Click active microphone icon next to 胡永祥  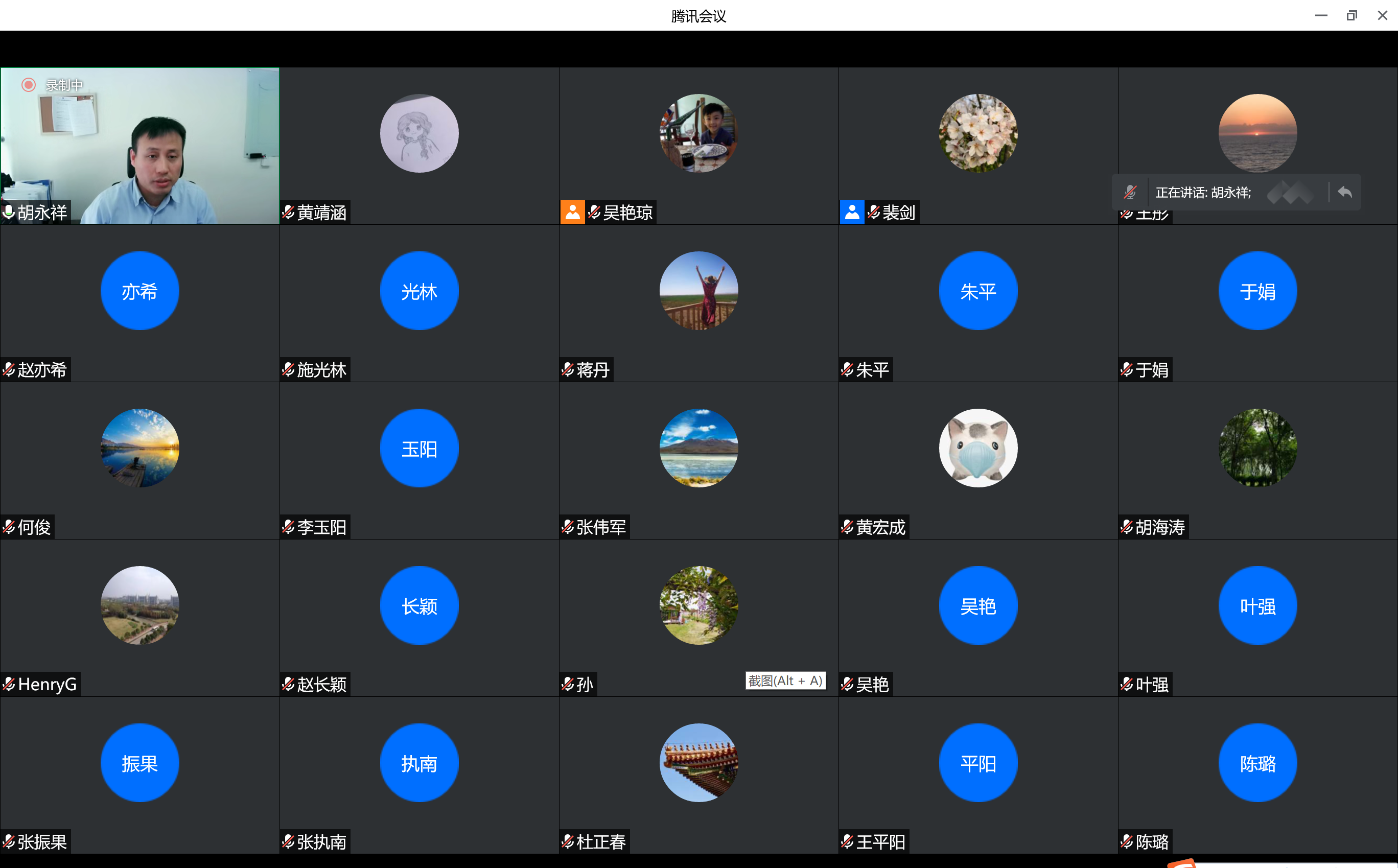[9, 213]
